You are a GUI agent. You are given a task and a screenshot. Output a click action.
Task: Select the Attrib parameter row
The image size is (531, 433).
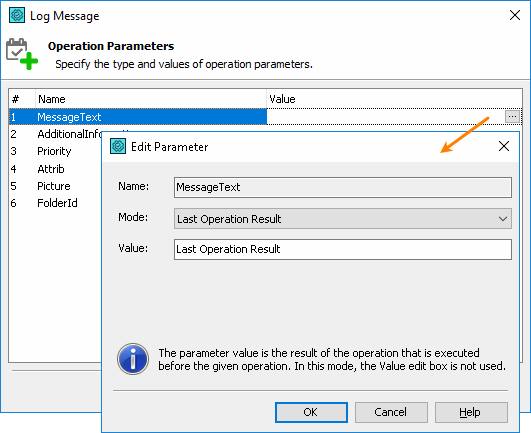(56, 169)
